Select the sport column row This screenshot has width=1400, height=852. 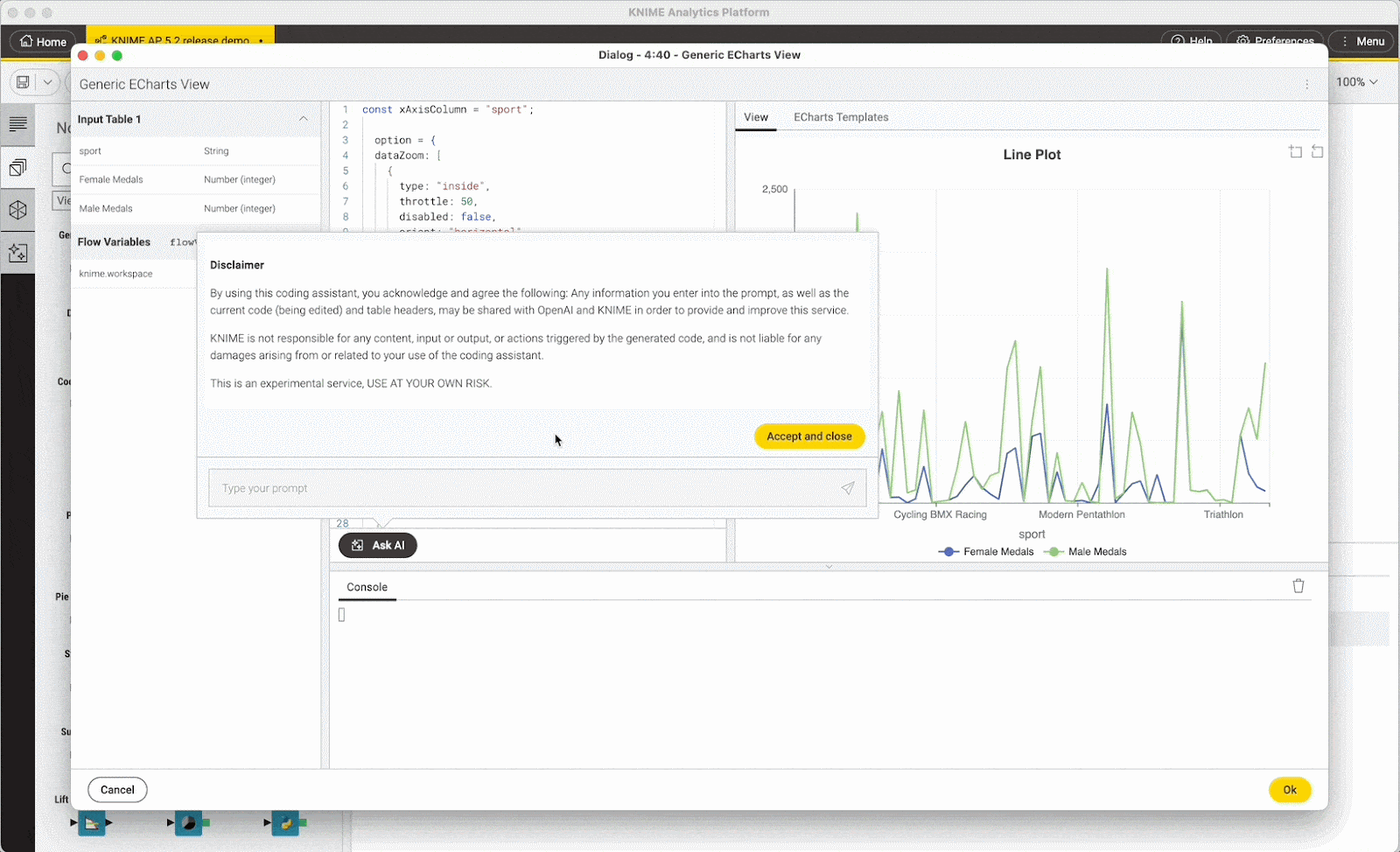click(196, 151)
